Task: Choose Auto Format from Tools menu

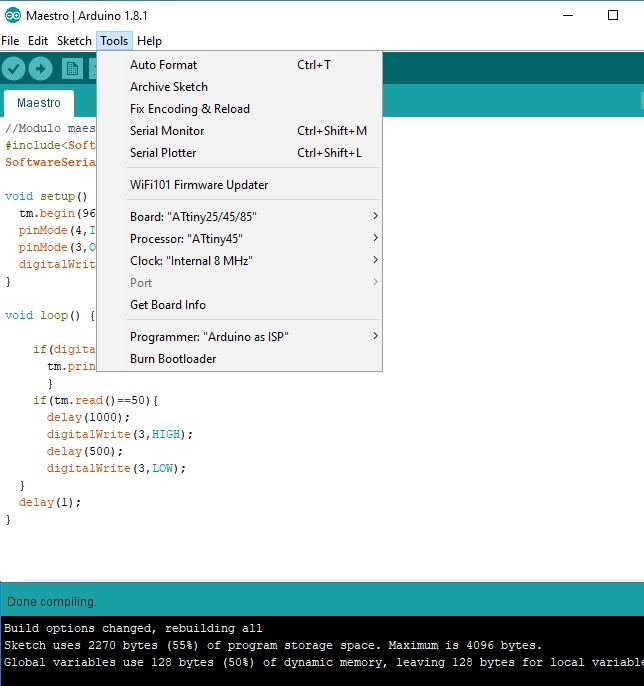Action: (239, 65)
